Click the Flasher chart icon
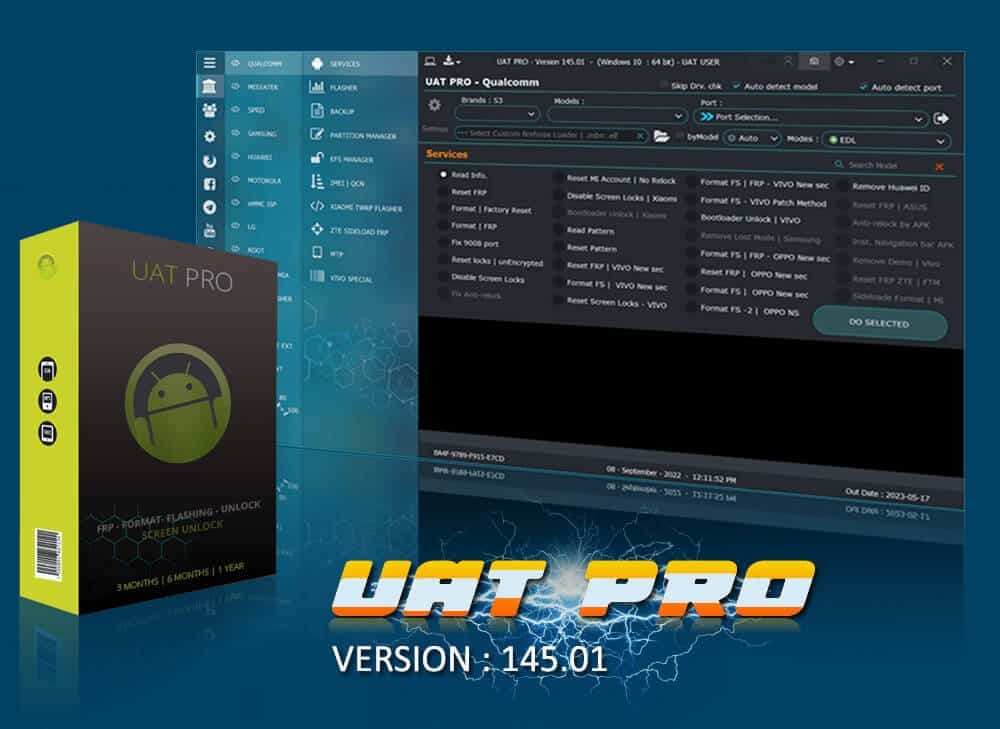1000x729 pixels. pos(317,87)
